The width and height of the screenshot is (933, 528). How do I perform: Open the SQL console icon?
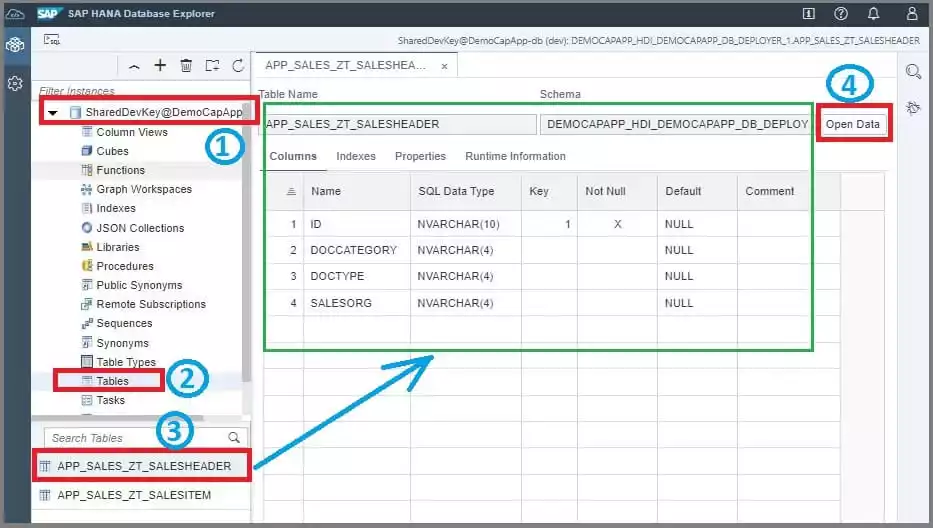[52, 40]
